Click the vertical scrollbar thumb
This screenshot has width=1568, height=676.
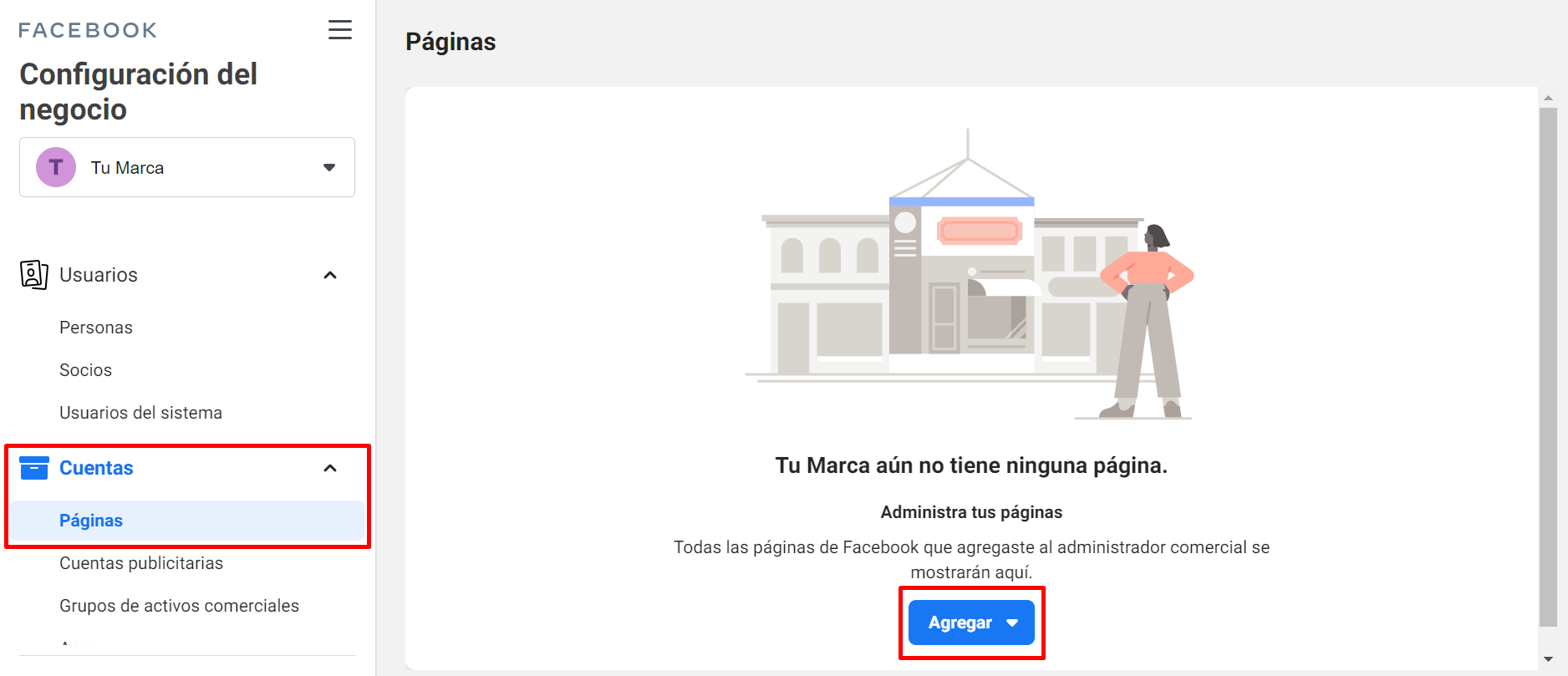pos(1548,367)
